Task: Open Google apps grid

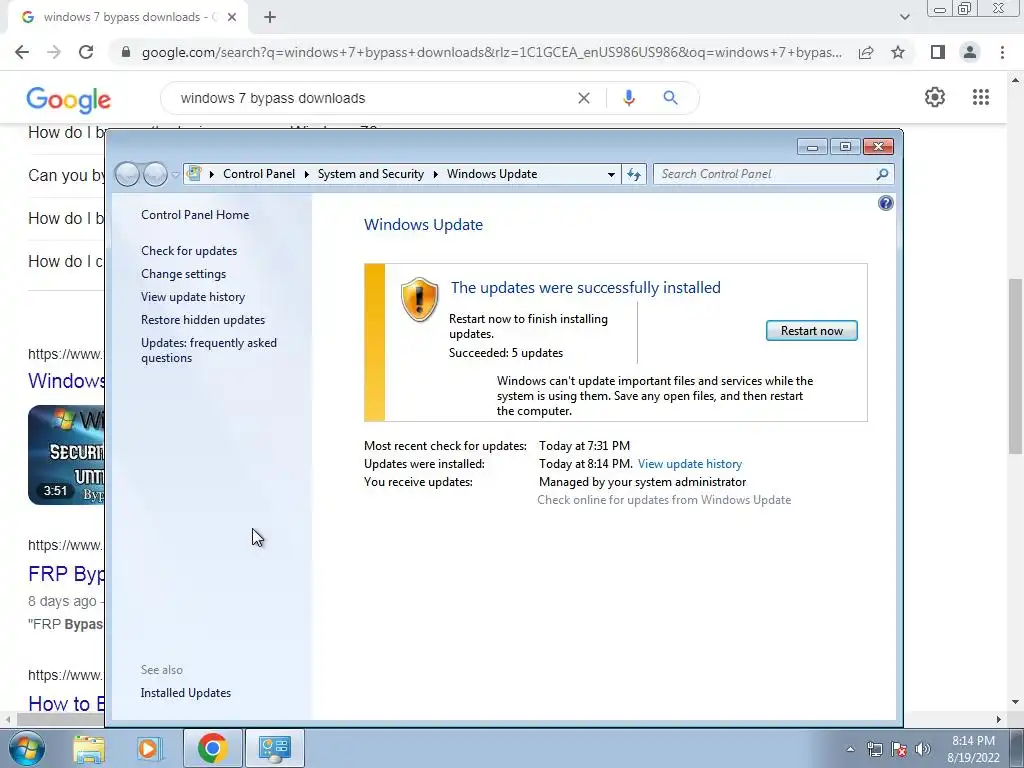Action: coord(980,97)
